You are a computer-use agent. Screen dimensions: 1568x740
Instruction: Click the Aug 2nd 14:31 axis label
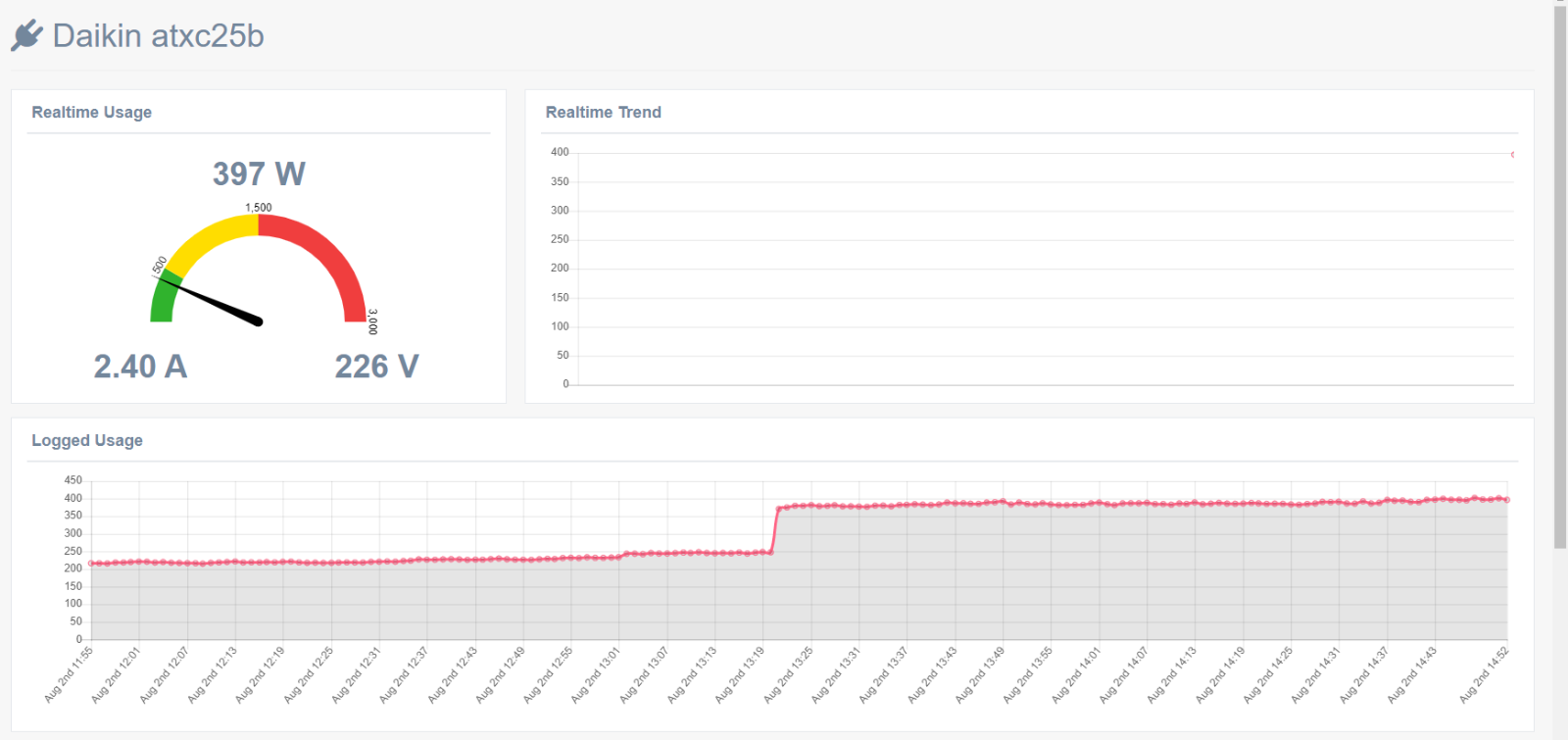tap(1315, 674)
